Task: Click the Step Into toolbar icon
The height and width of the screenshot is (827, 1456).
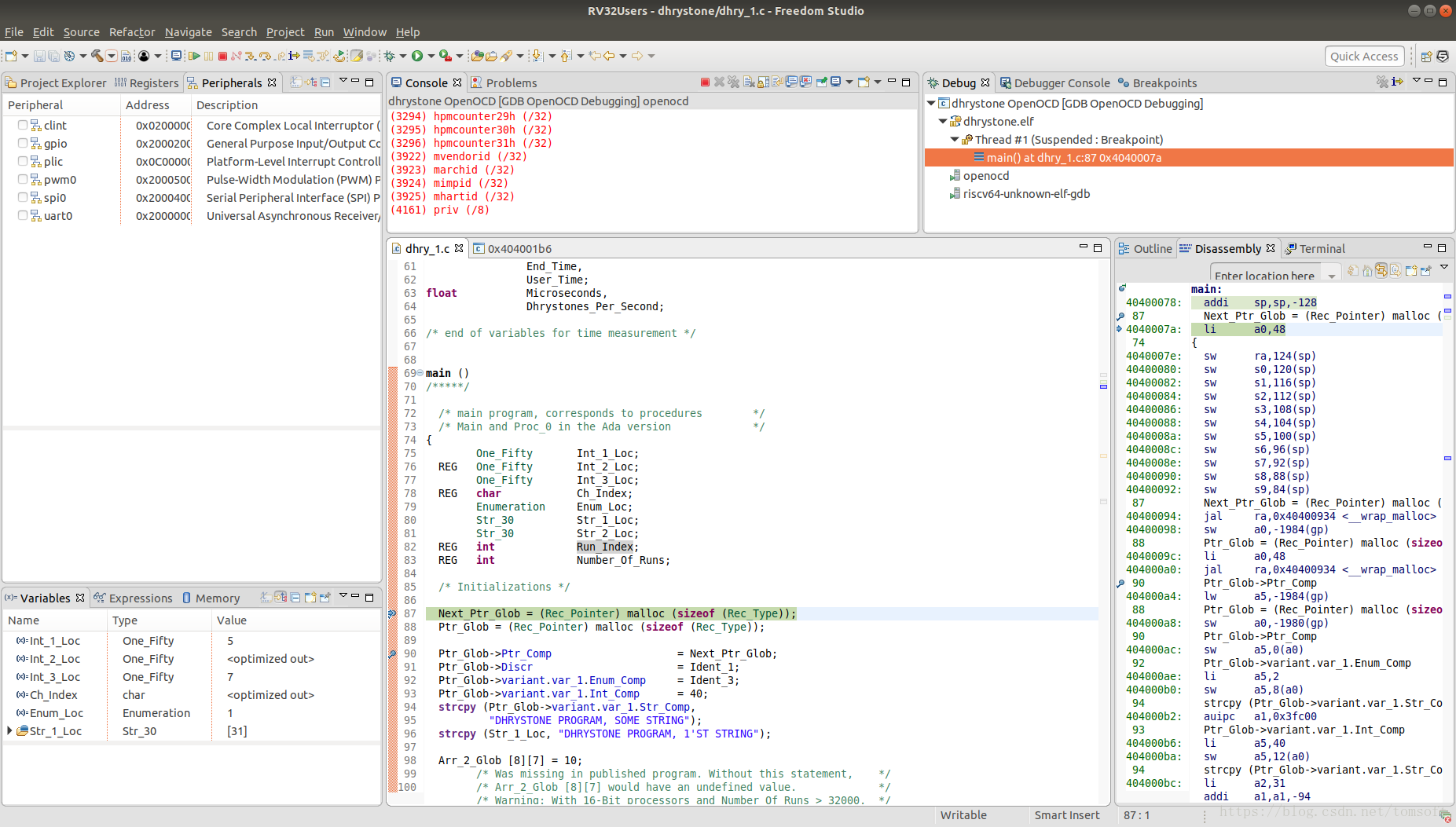Action: click(x=250, y=56)
